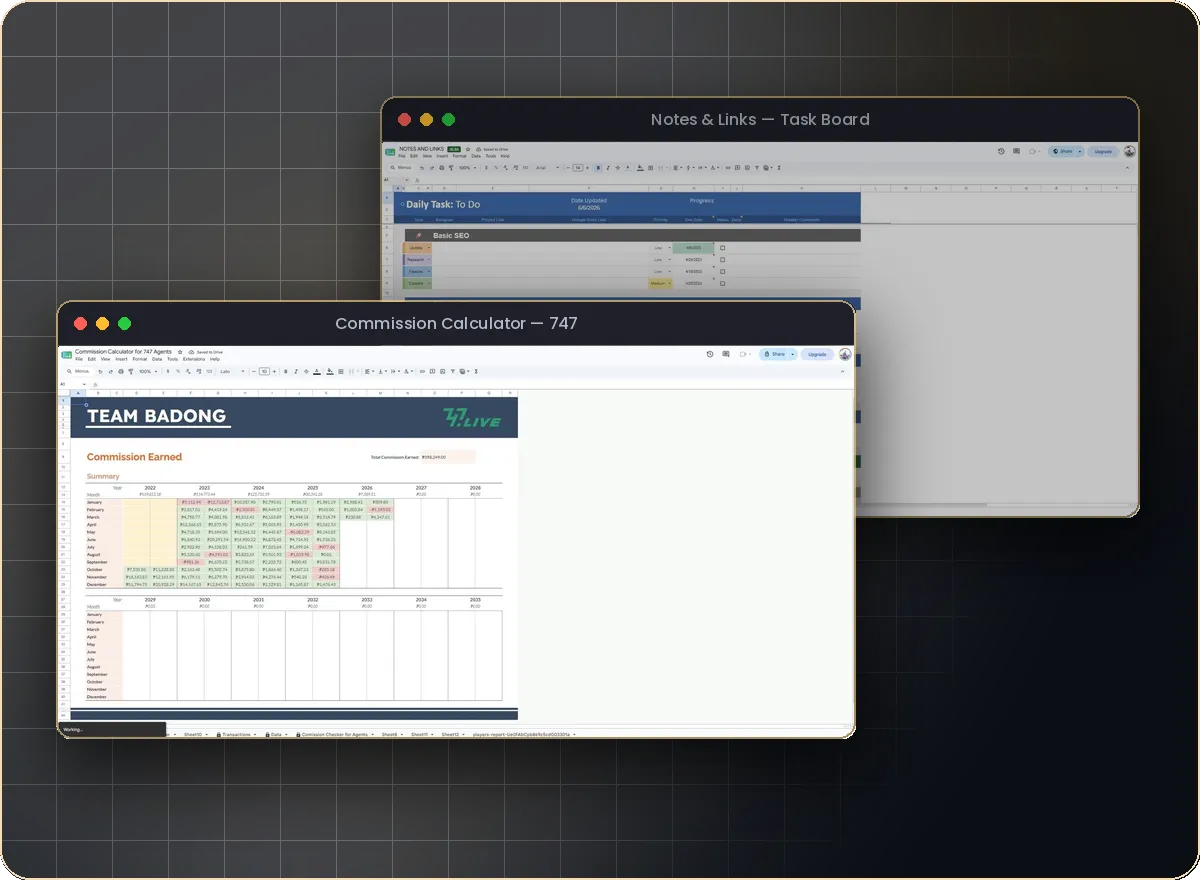
Task: Check the checkbox in the Update task row
Action: tap(722, 248)
